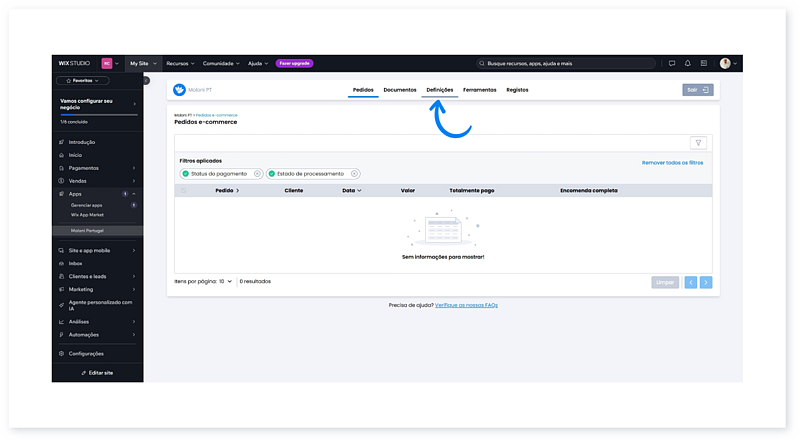Click the notifications bell icon
Viewport: 800px width, 442px height.
click(687, 63)
